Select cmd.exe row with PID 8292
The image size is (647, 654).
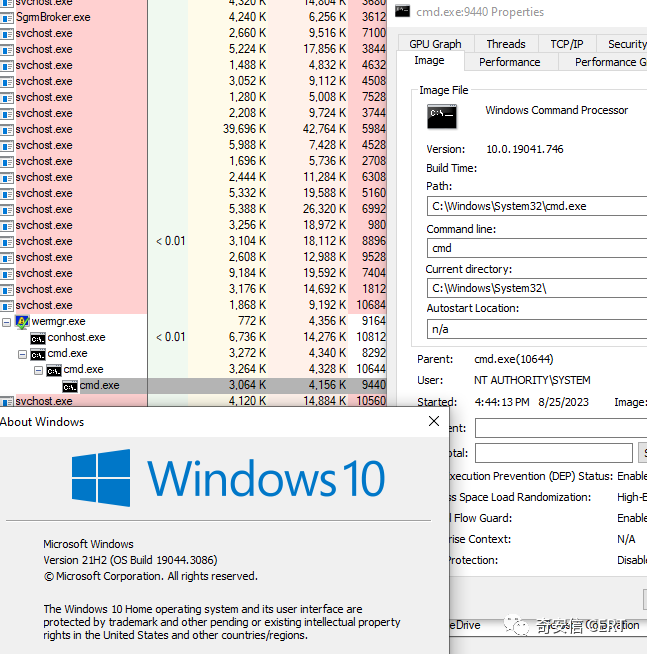pyautogui.click(x=193, y=354)
